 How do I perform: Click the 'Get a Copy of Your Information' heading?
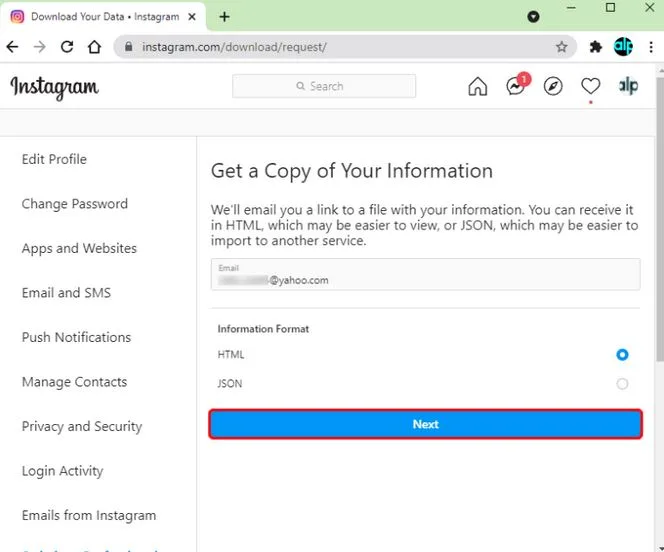352,171
